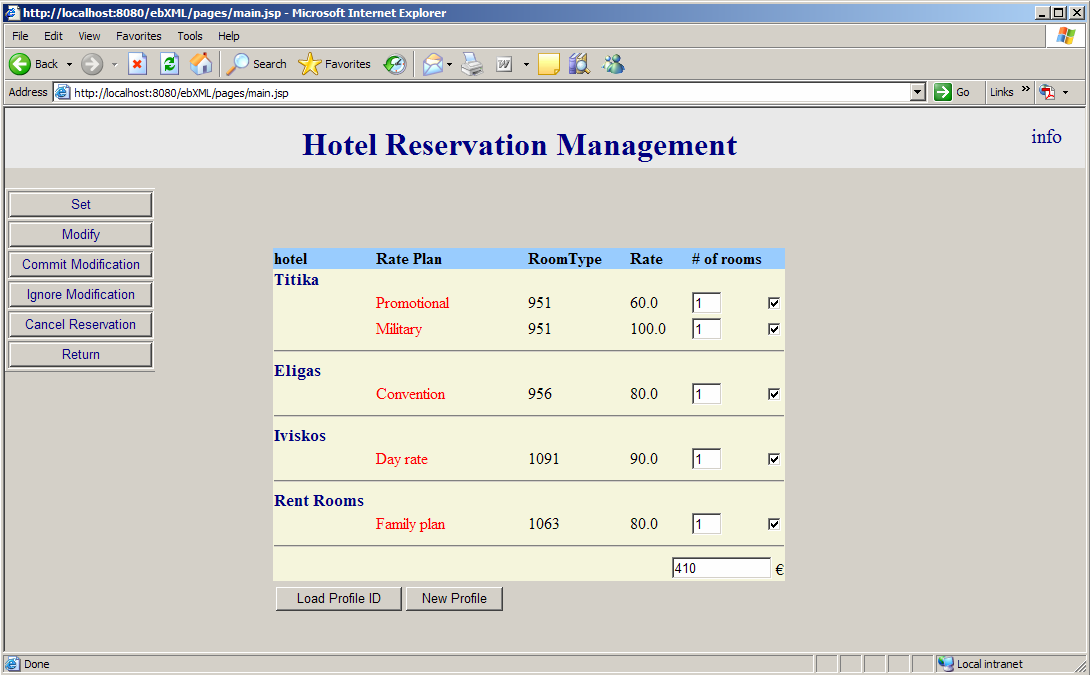Open the Favorites menu
Viewport: 1090px width, 675px height.
tap(138, 36)
